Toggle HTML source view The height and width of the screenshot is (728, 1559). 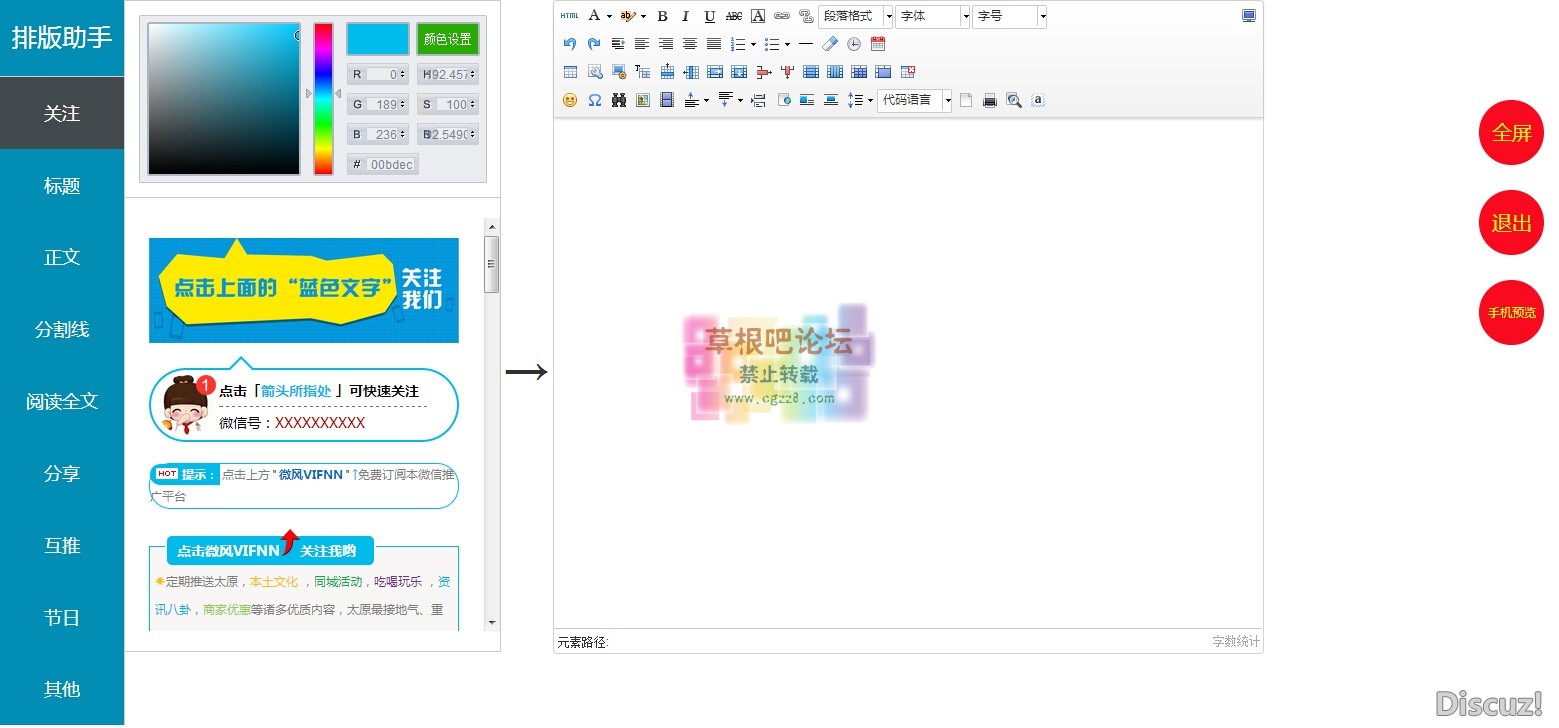(x=569, y=16)
